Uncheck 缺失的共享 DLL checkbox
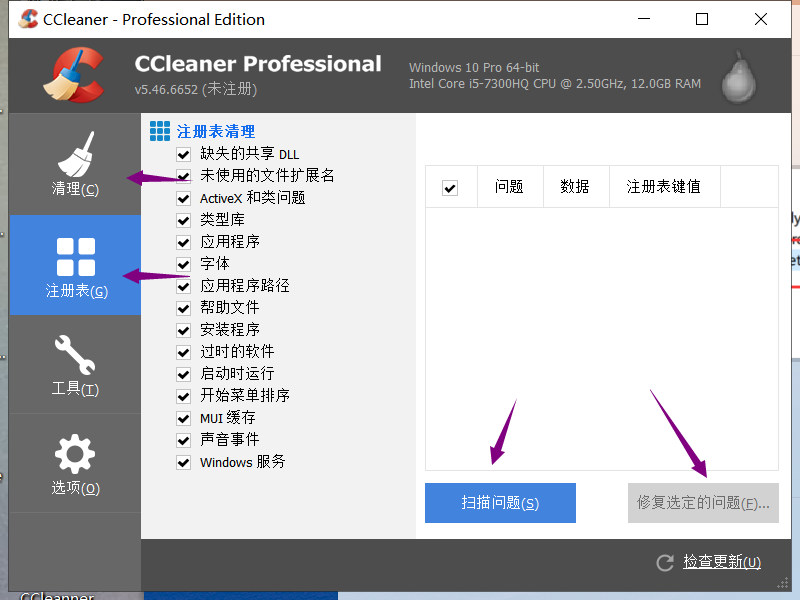 click(184, 154)
